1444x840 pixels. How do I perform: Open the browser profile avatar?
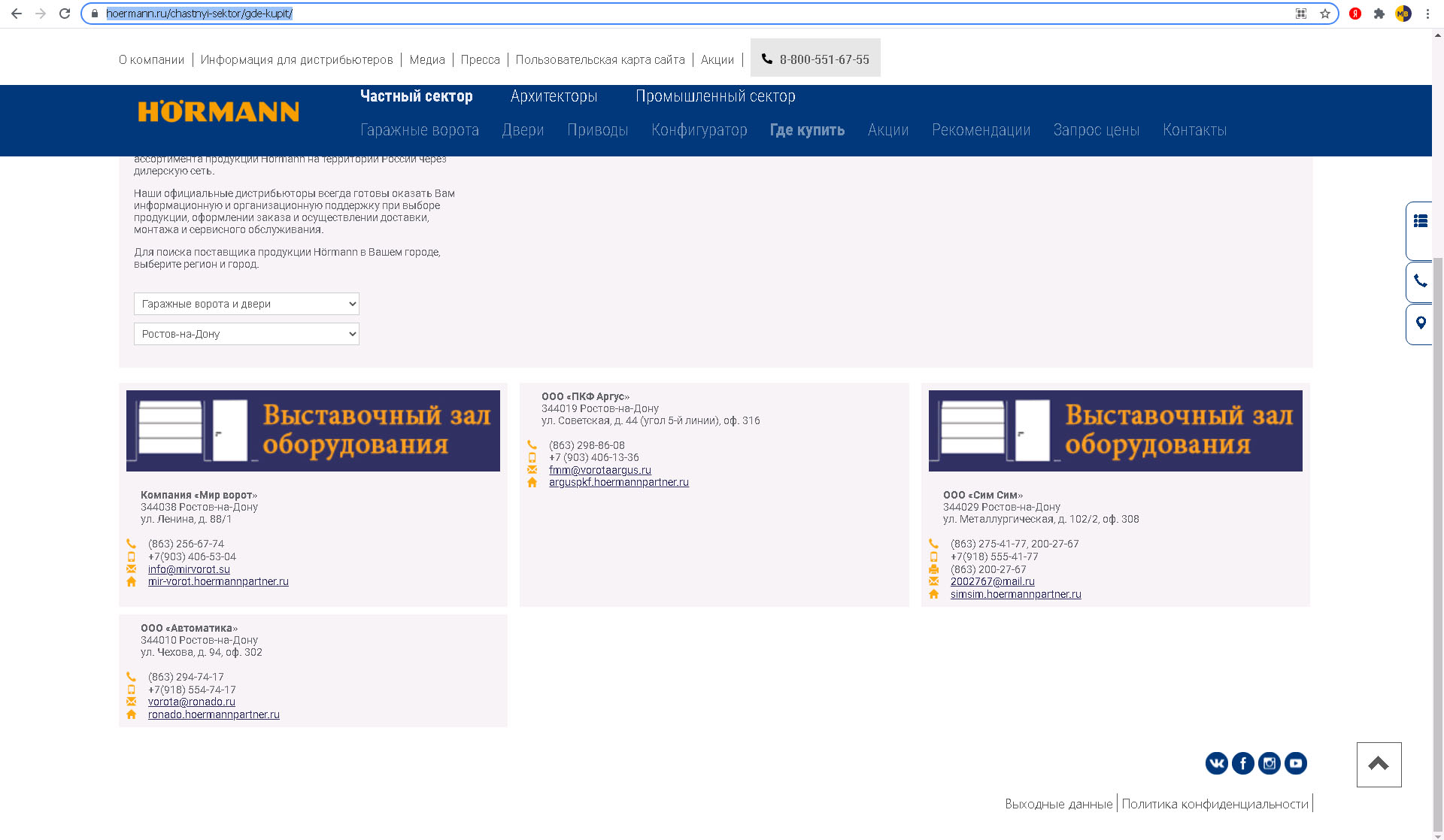pyautogui.click(x=1403, y=14)
